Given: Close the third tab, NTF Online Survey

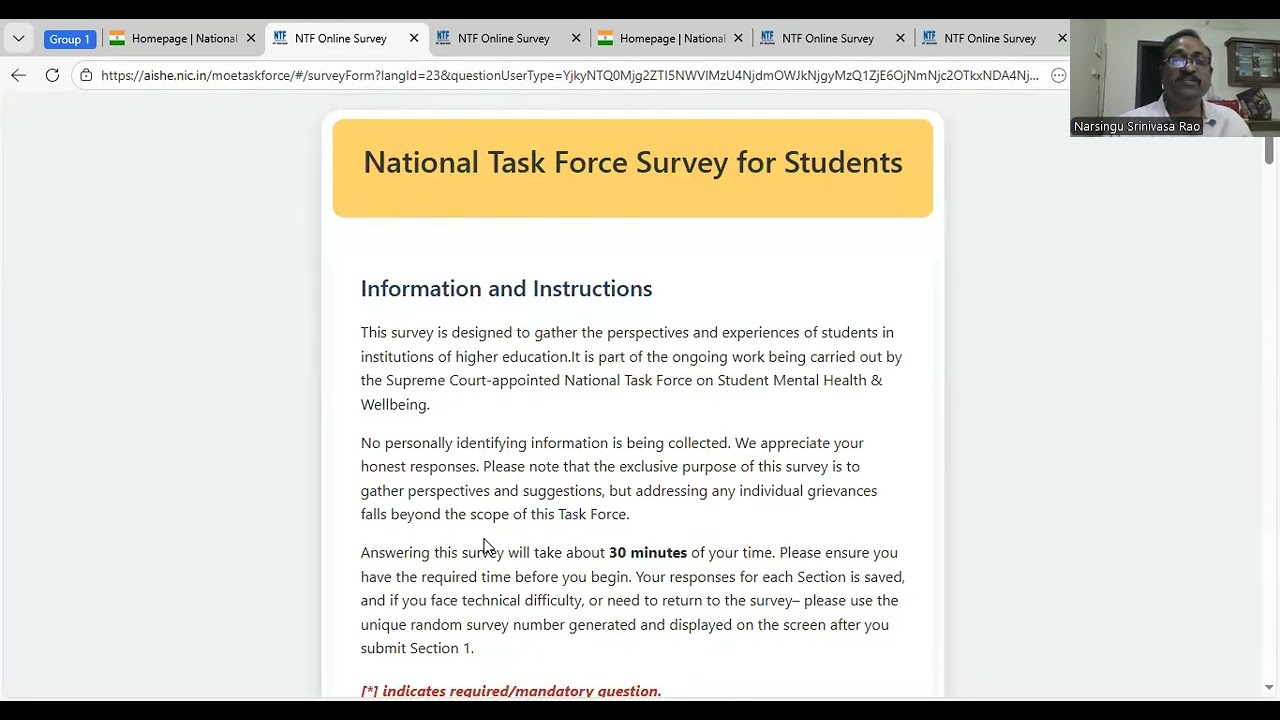Looking at the screenshot, I should tap(576, 39).
